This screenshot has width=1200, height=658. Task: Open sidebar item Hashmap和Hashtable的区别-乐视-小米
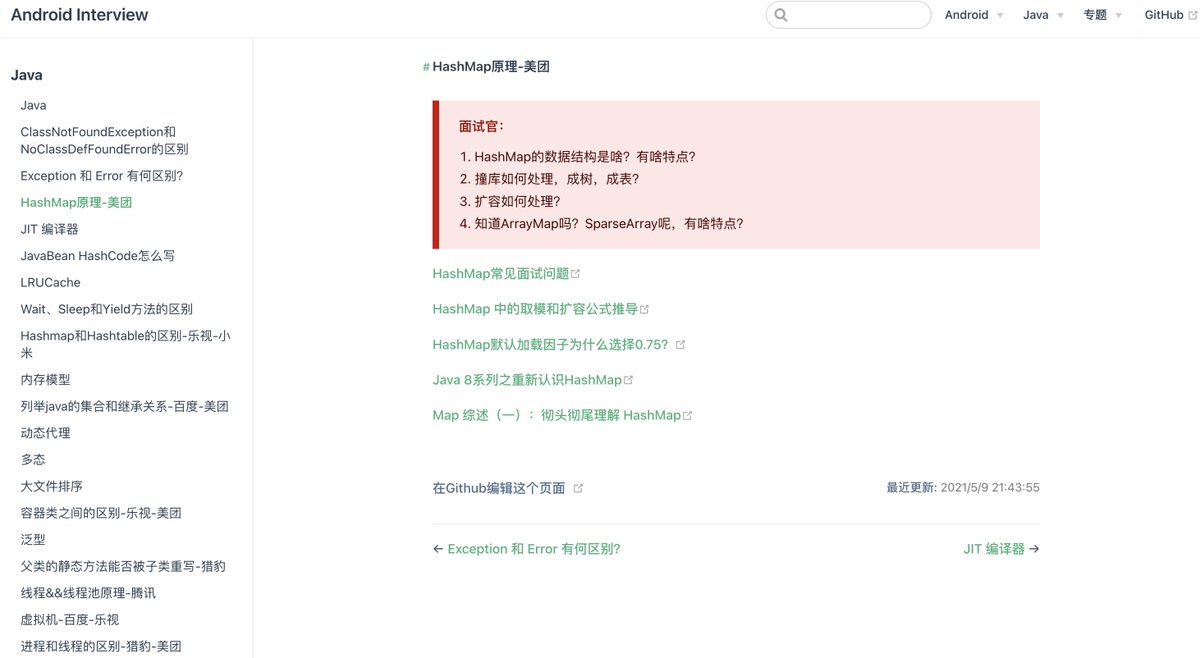(126, 344)
